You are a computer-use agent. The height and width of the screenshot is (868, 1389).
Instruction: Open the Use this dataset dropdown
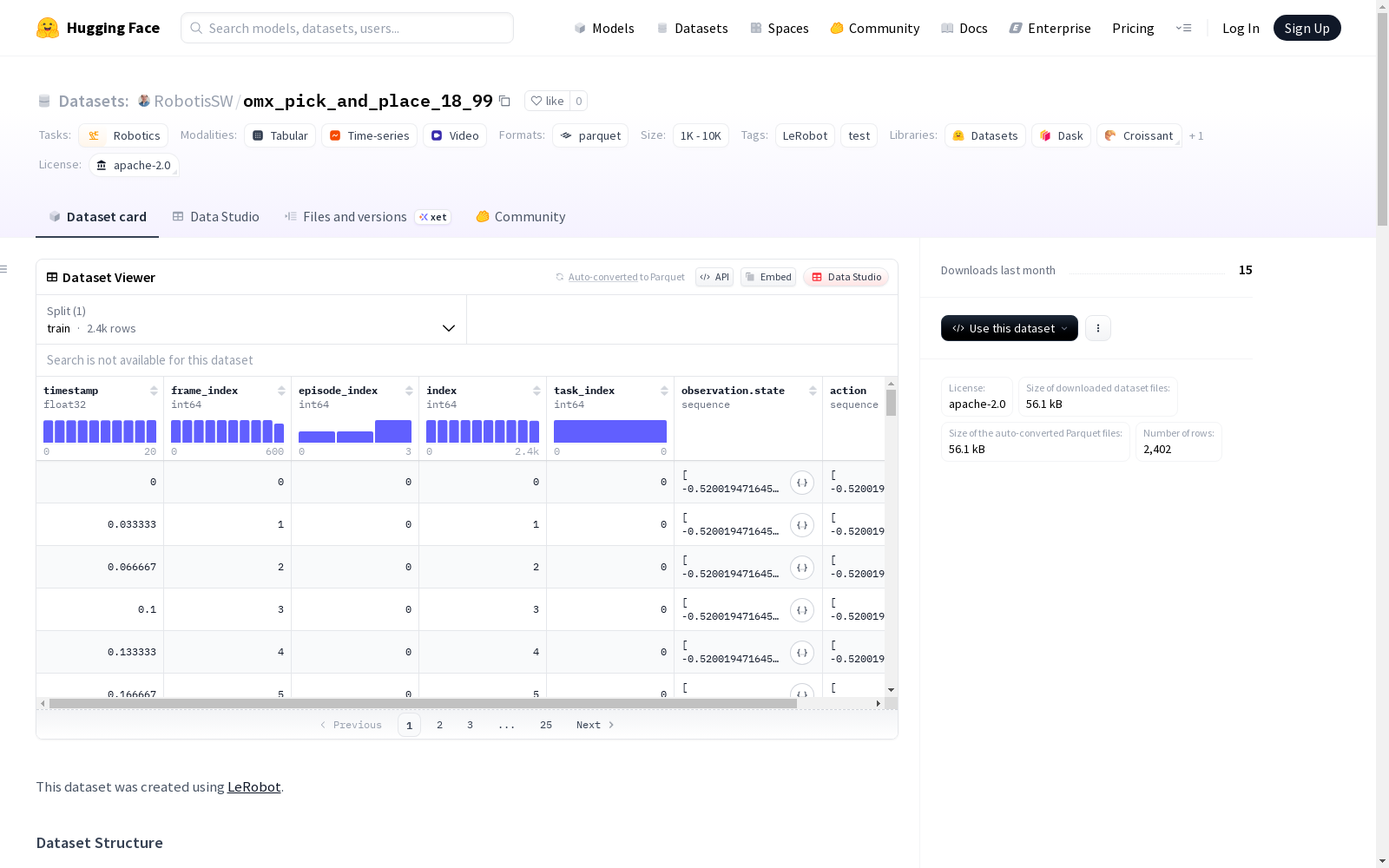pos(1010,328)
